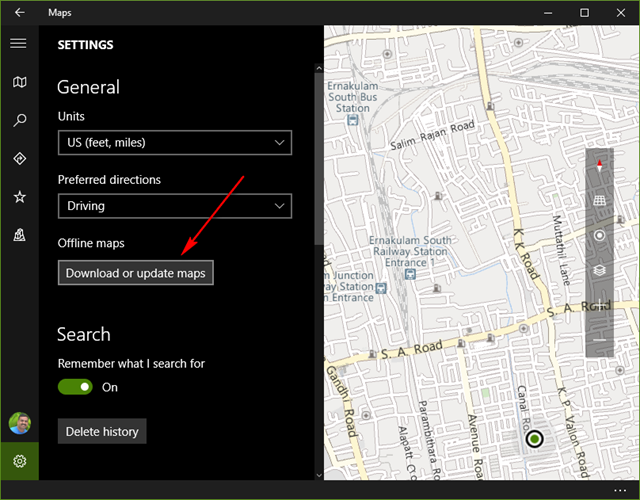Open the Preferred directions dropdown
The width and height of the screenshot is (640, 500).
coord(175,206)
